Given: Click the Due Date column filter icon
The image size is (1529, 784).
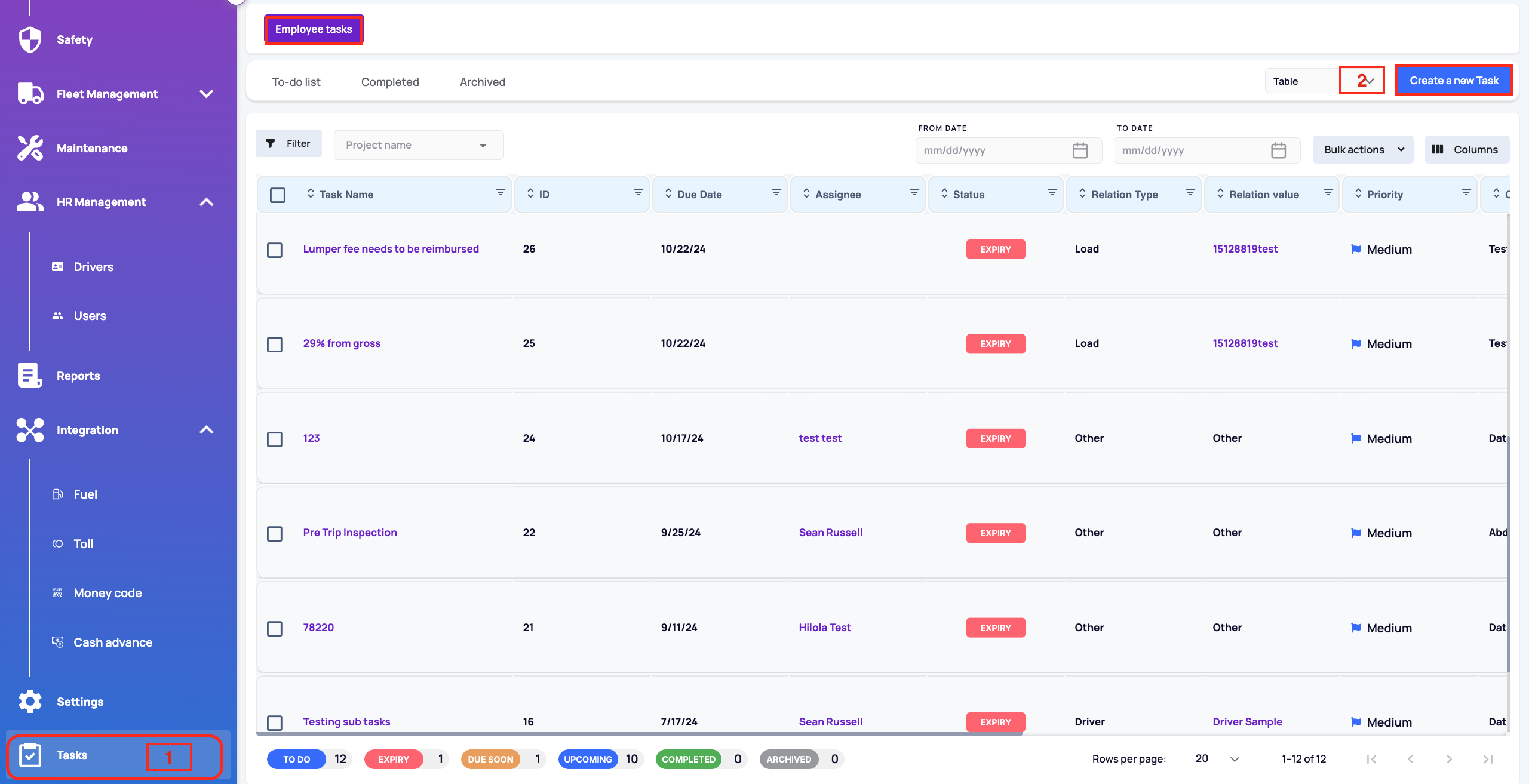Looking at the screenshot, I should point(776,192).
